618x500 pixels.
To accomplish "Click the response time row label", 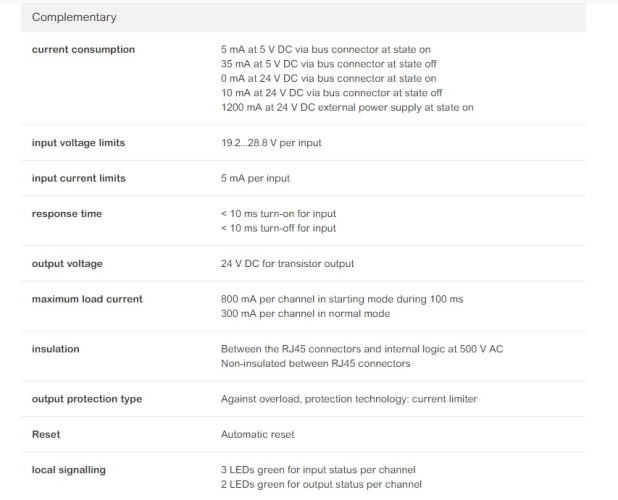I will [67, 214].
